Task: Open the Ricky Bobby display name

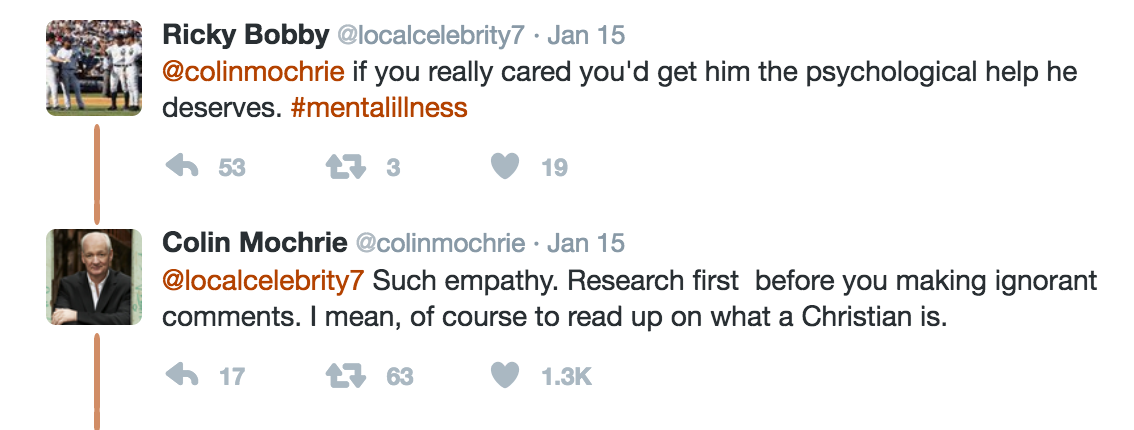Action: (245, 36)
